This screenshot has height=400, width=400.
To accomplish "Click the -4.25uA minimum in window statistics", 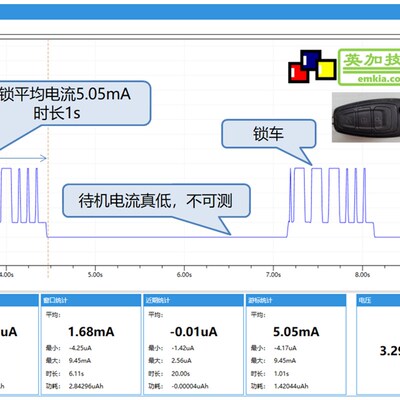I will [x=80, y=348].
